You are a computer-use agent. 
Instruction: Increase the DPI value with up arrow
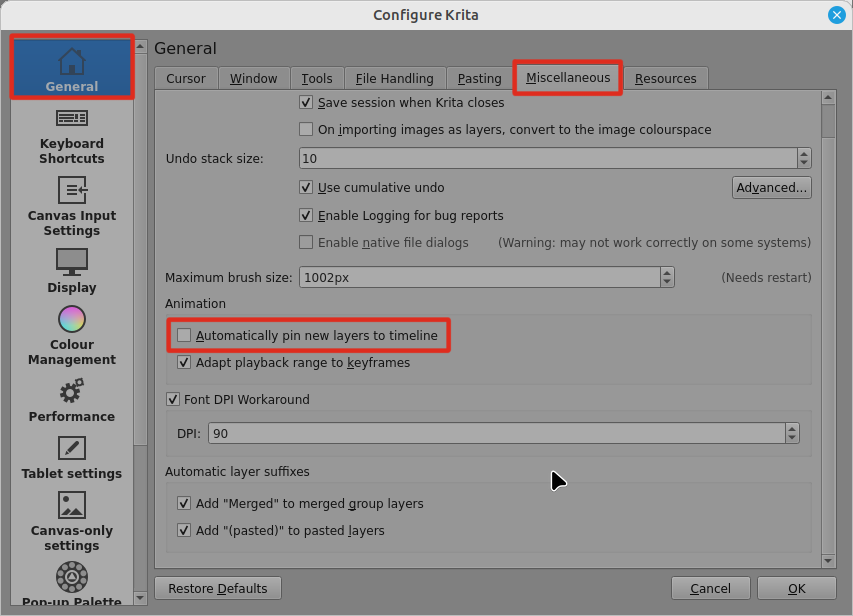[792, 428]
